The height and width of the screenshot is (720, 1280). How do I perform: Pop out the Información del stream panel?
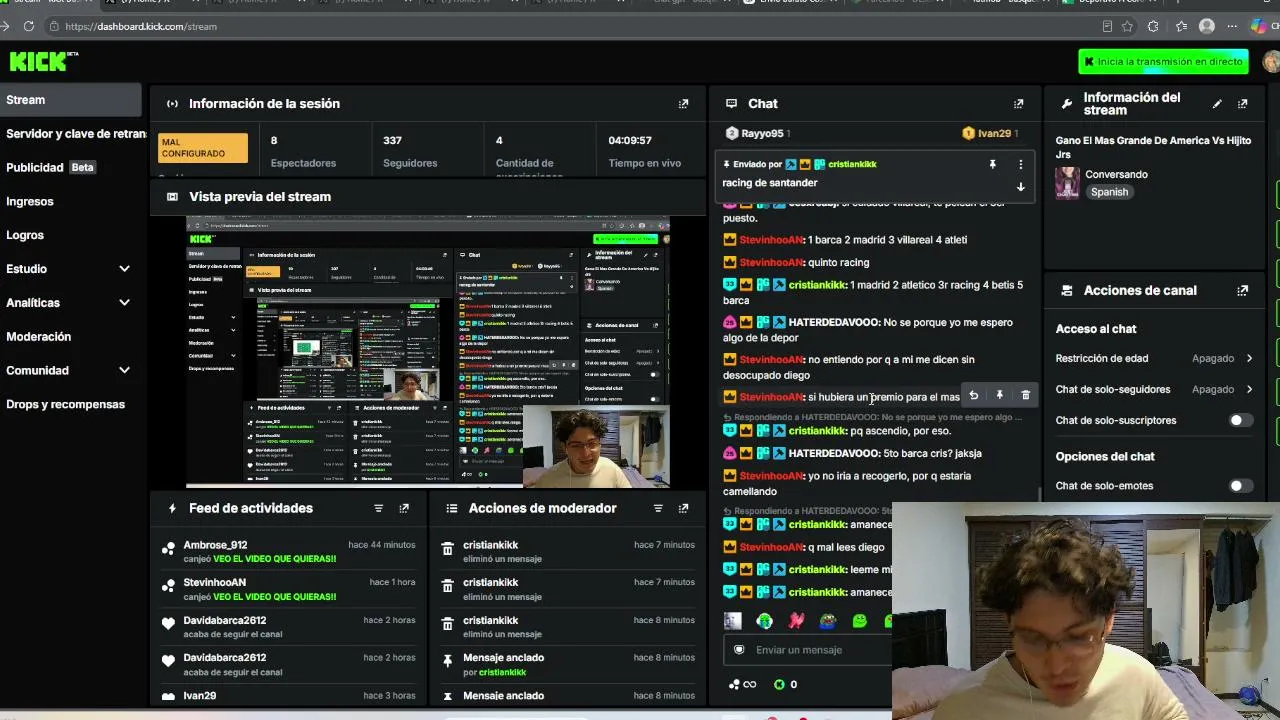1242,104
